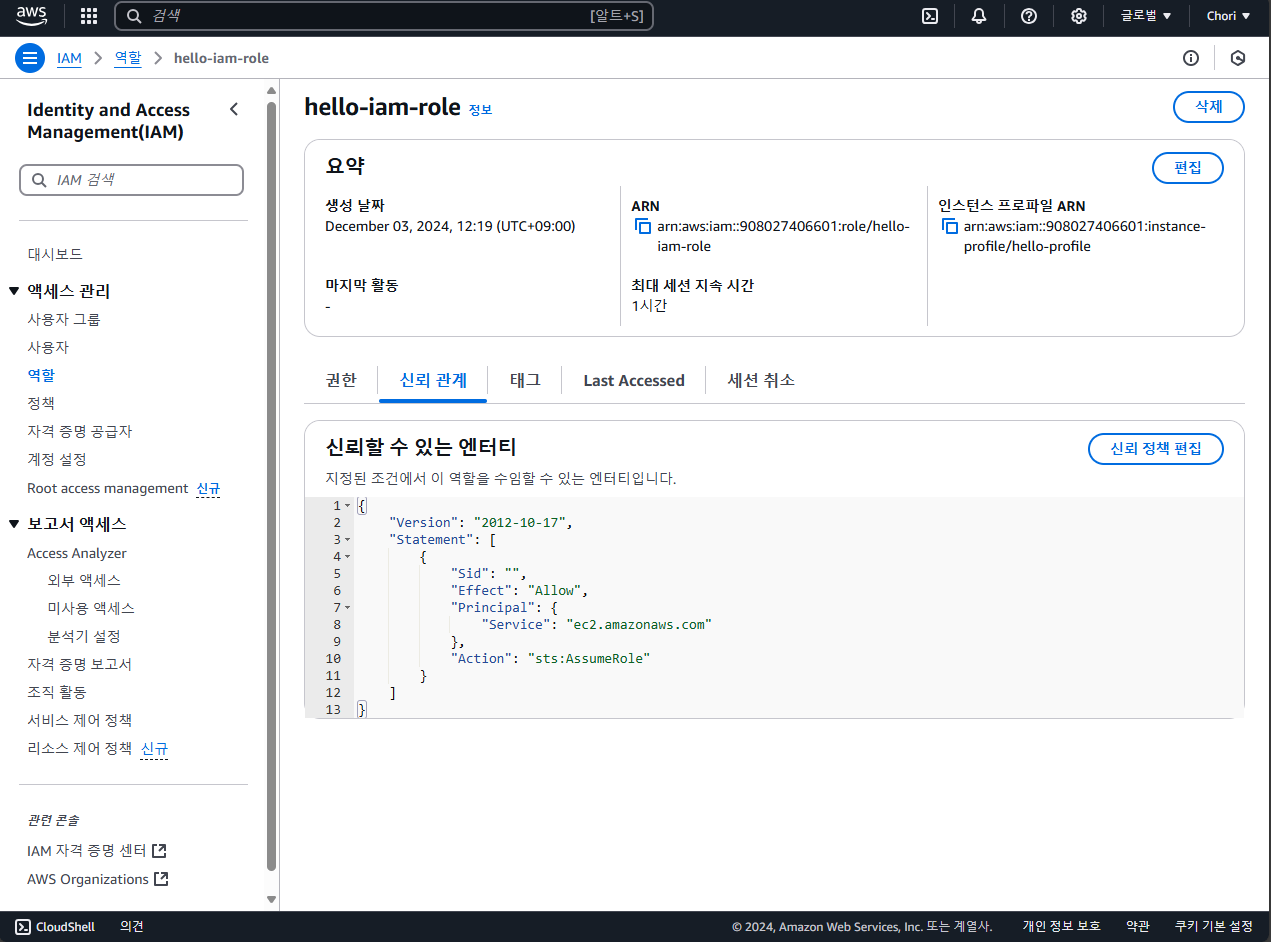Open 분석기 설정 in the sidebar
Screen dimensions: 1271x942
click(x=84, y=636)
